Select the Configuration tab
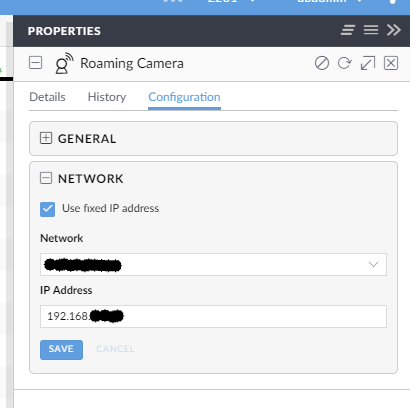The height and width of the screenshot is (408, 410). pos(184,97)
